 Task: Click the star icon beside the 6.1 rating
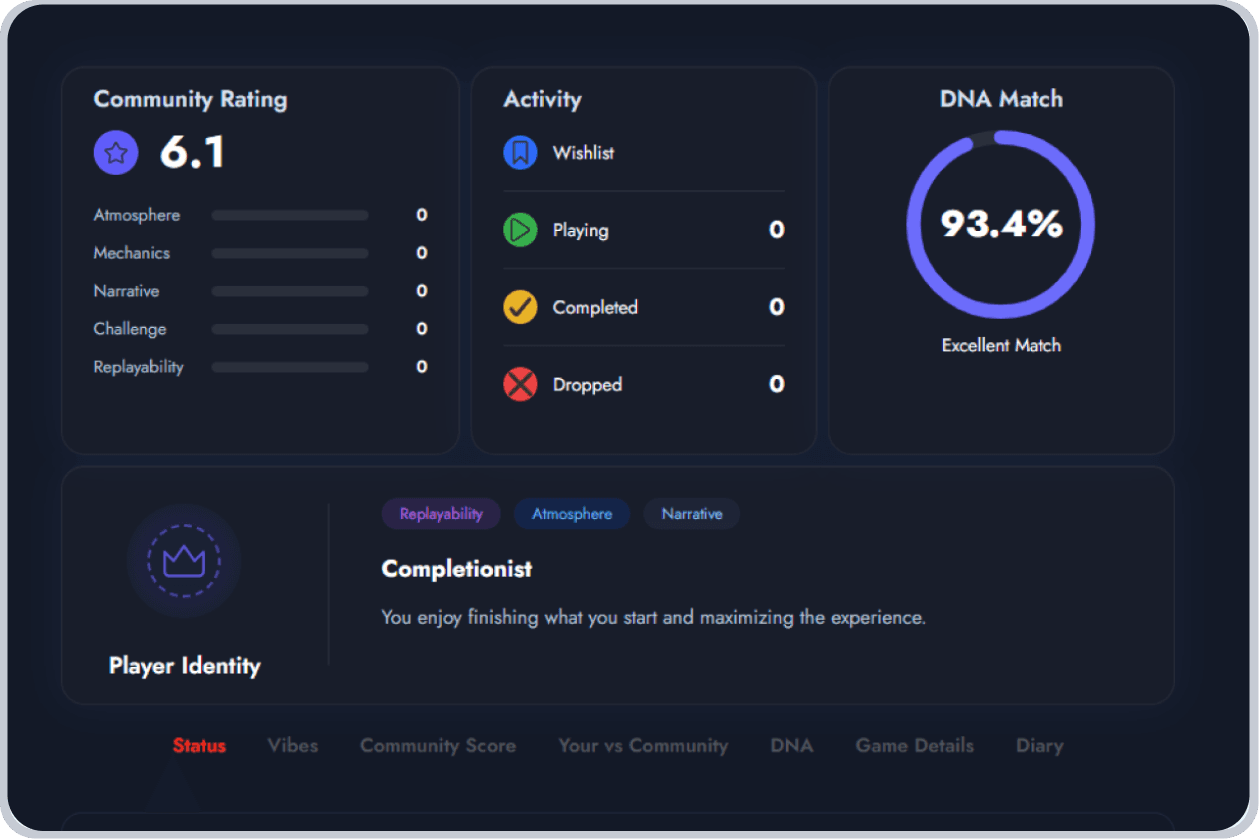[116, 153]
